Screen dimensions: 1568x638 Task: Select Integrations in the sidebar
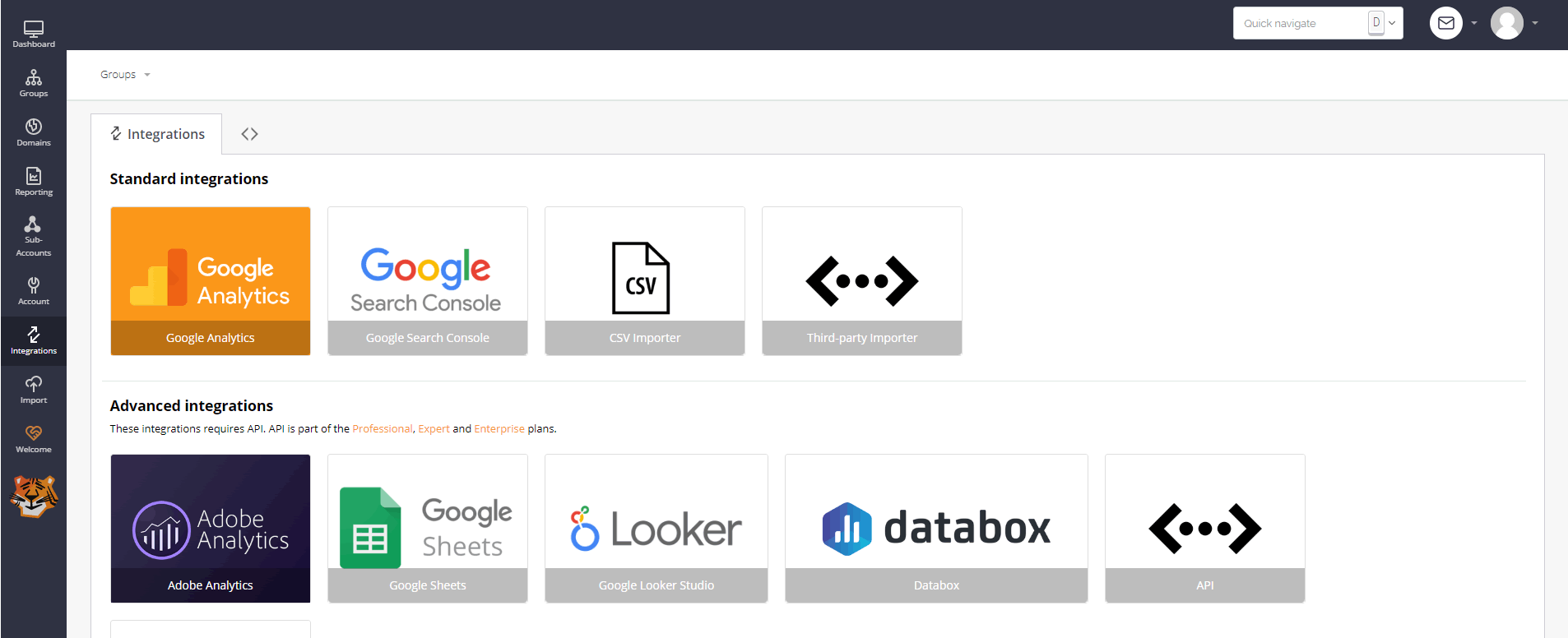[34, 340]
